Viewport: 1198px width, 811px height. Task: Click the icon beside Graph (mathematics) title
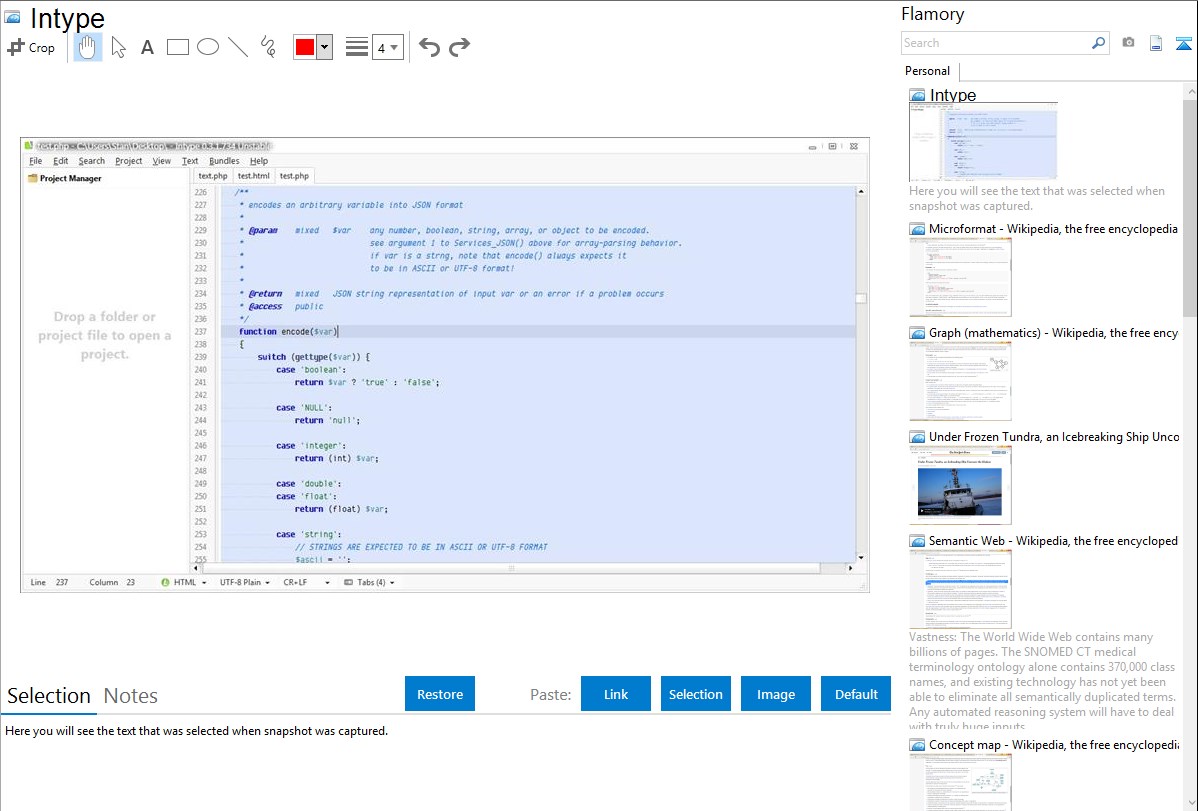(917, 333)
